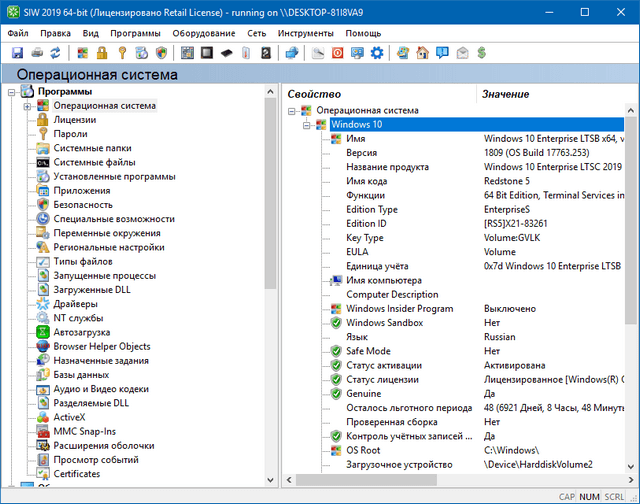This screenshot has width=640, height=504.
Task: Click the padlock icon in the toolbar
Action: [x=101, y=52]
